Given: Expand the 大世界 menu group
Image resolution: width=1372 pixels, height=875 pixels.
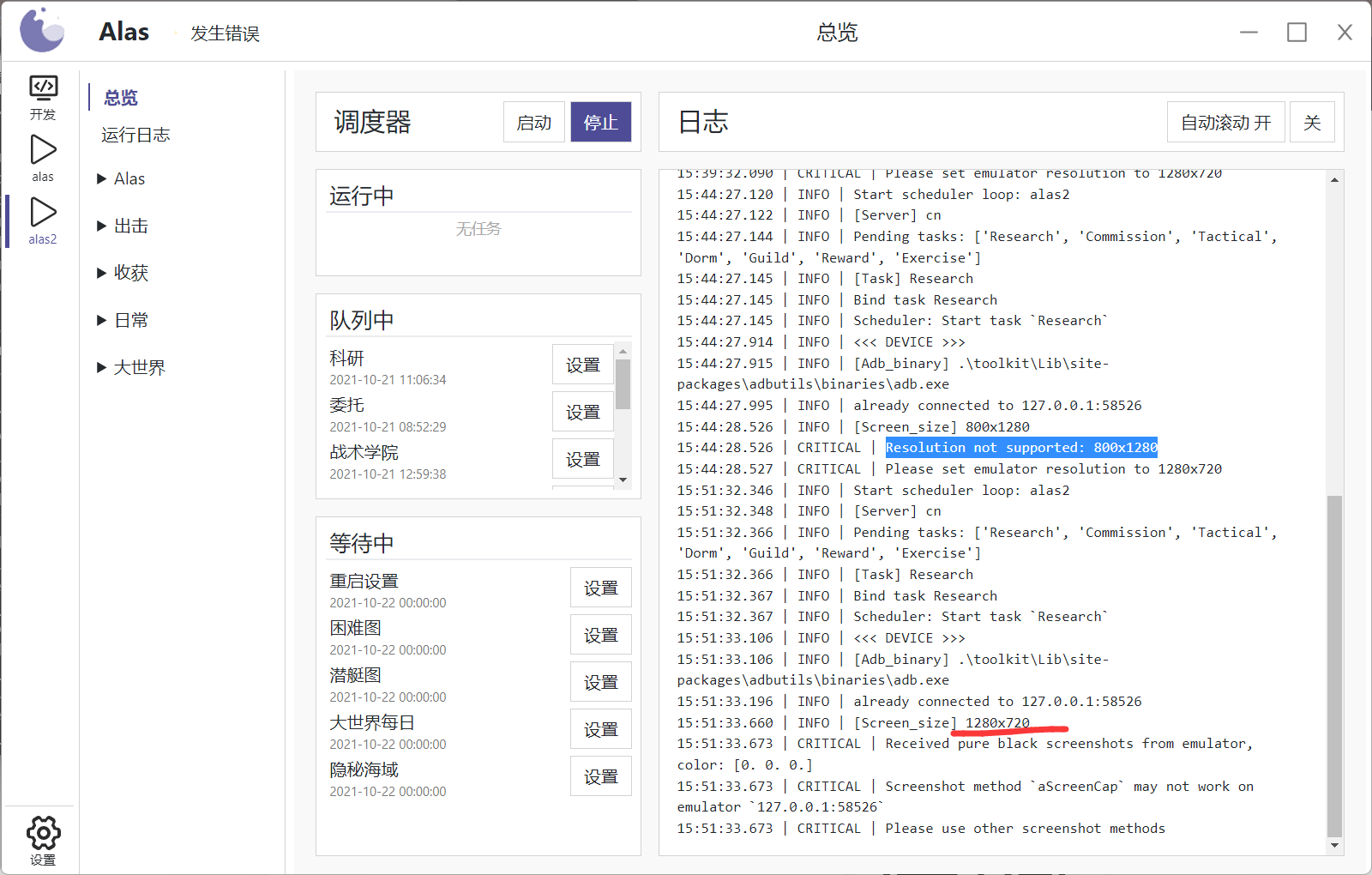Looking at the screenshot, I should (x=131, y=367).
